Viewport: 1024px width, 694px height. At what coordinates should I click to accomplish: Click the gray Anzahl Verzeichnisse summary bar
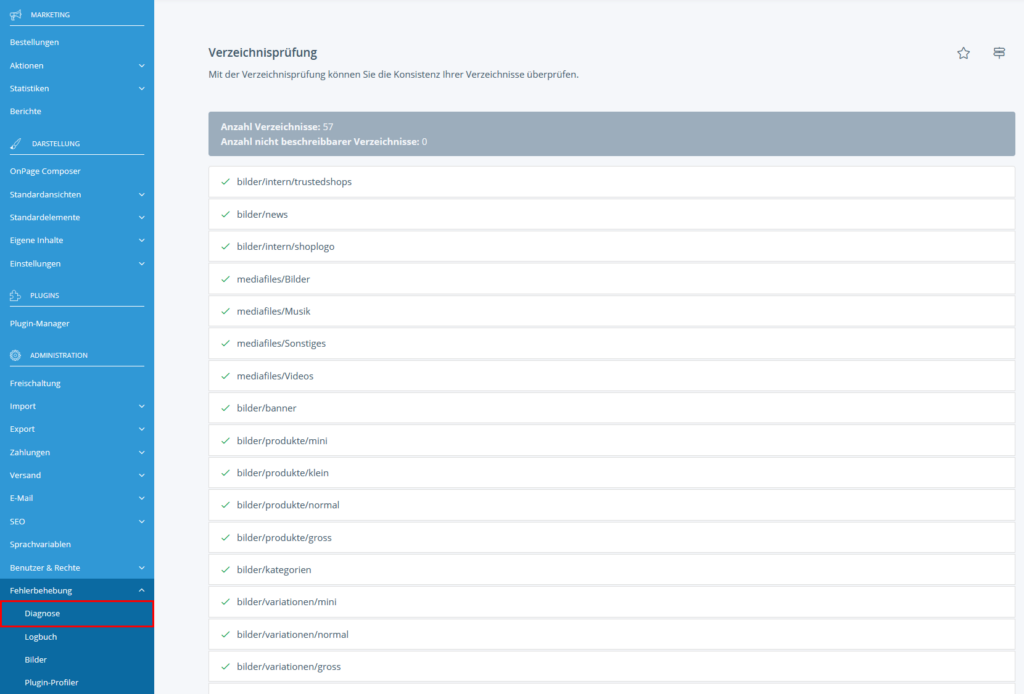tap(610, 133)
